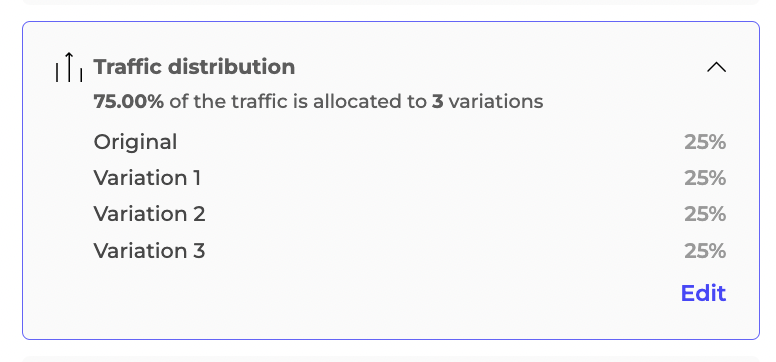The width and height of the screenshot is (776, 362).
Task: Click blank area between heading and chevron
Action: click(x=500, y=67)
